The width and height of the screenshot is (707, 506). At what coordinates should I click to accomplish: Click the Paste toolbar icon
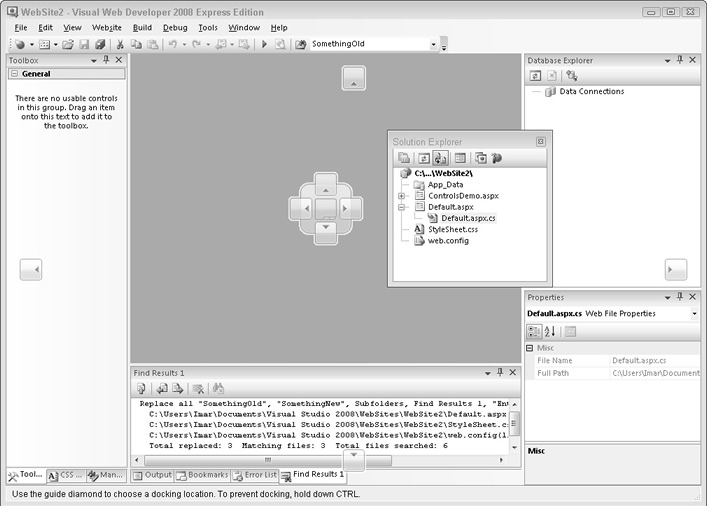153,44
